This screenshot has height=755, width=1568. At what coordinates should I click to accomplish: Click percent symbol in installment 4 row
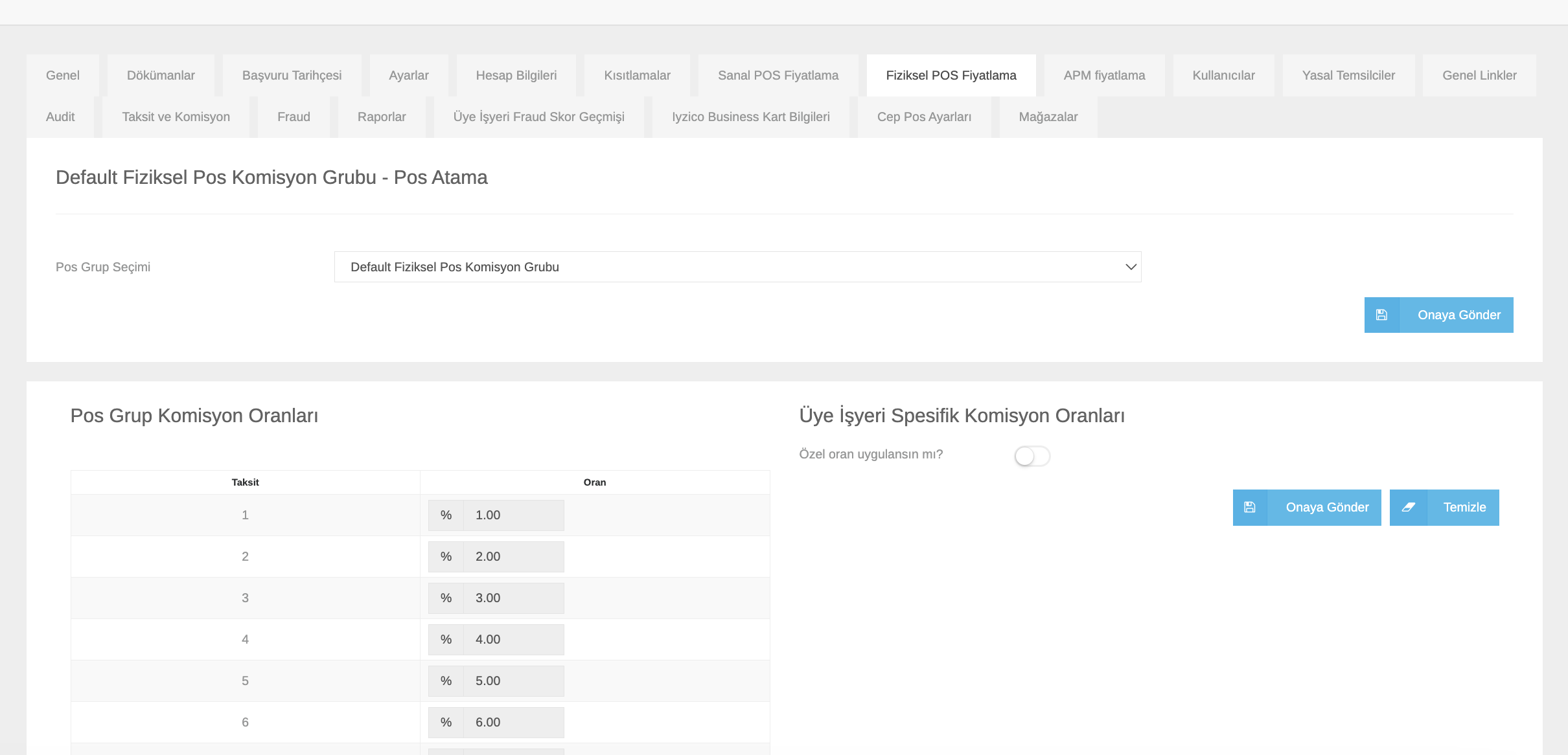coord(446,639)
